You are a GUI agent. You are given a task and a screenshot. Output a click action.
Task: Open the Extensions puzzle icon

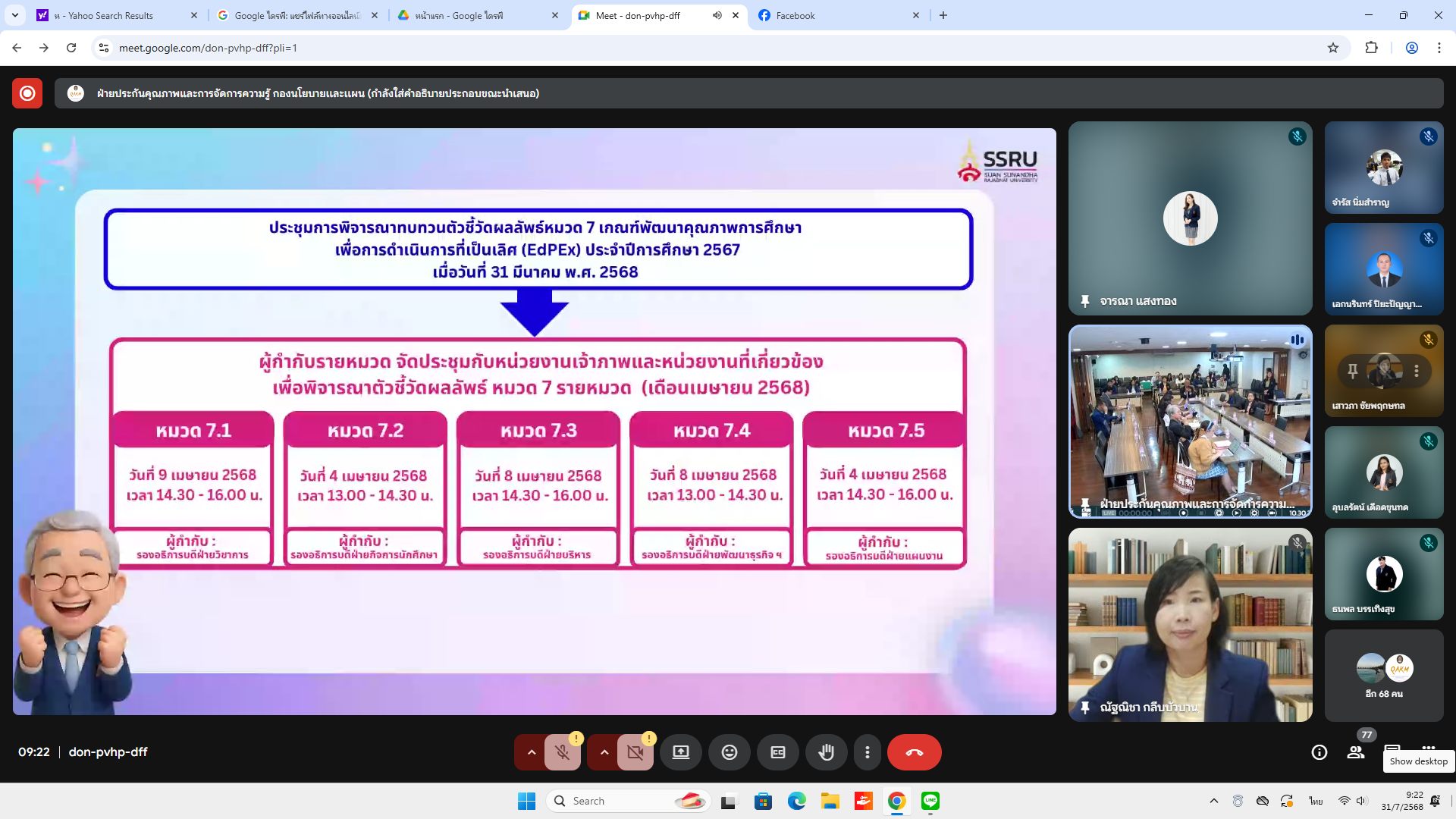pyautogui.click(x=1371, y=48)
